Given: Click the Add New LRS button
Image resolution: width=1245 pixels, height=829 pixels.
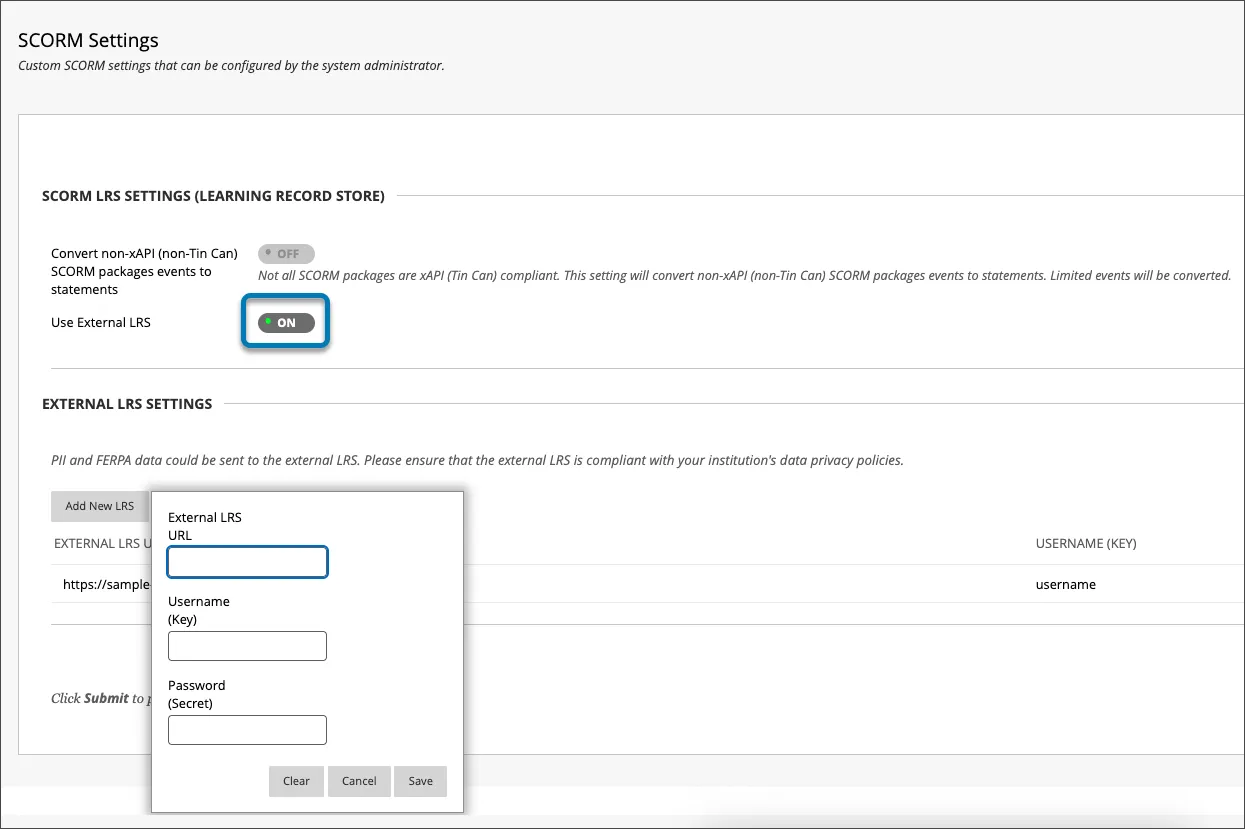Looking at the screenshot, I should tap(100, 506).
